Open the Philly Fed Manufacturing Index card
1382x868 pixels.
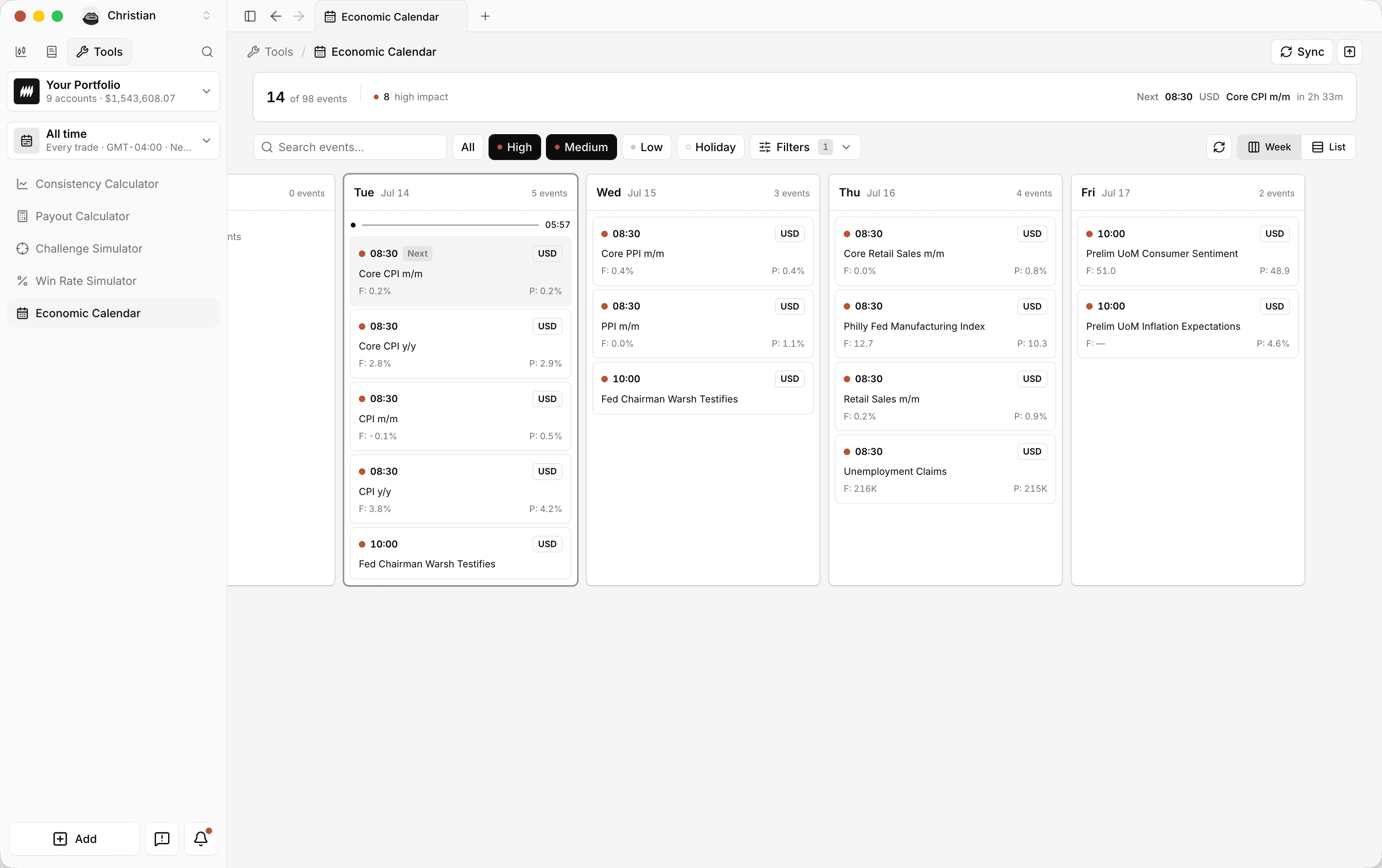[x=945, y=324]
